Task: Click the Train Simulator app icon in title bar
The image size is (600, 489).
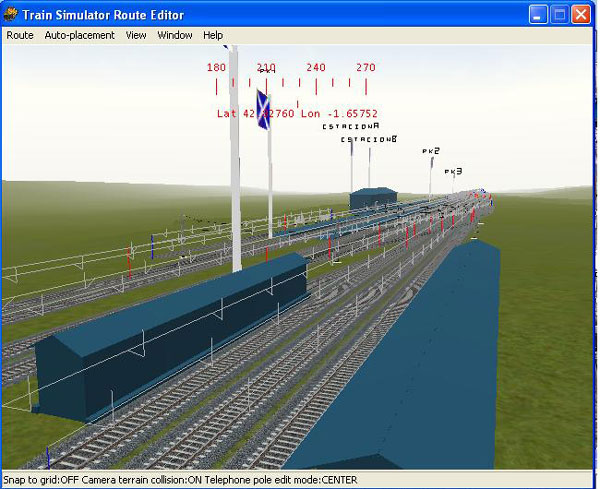Action: (10, 15)
